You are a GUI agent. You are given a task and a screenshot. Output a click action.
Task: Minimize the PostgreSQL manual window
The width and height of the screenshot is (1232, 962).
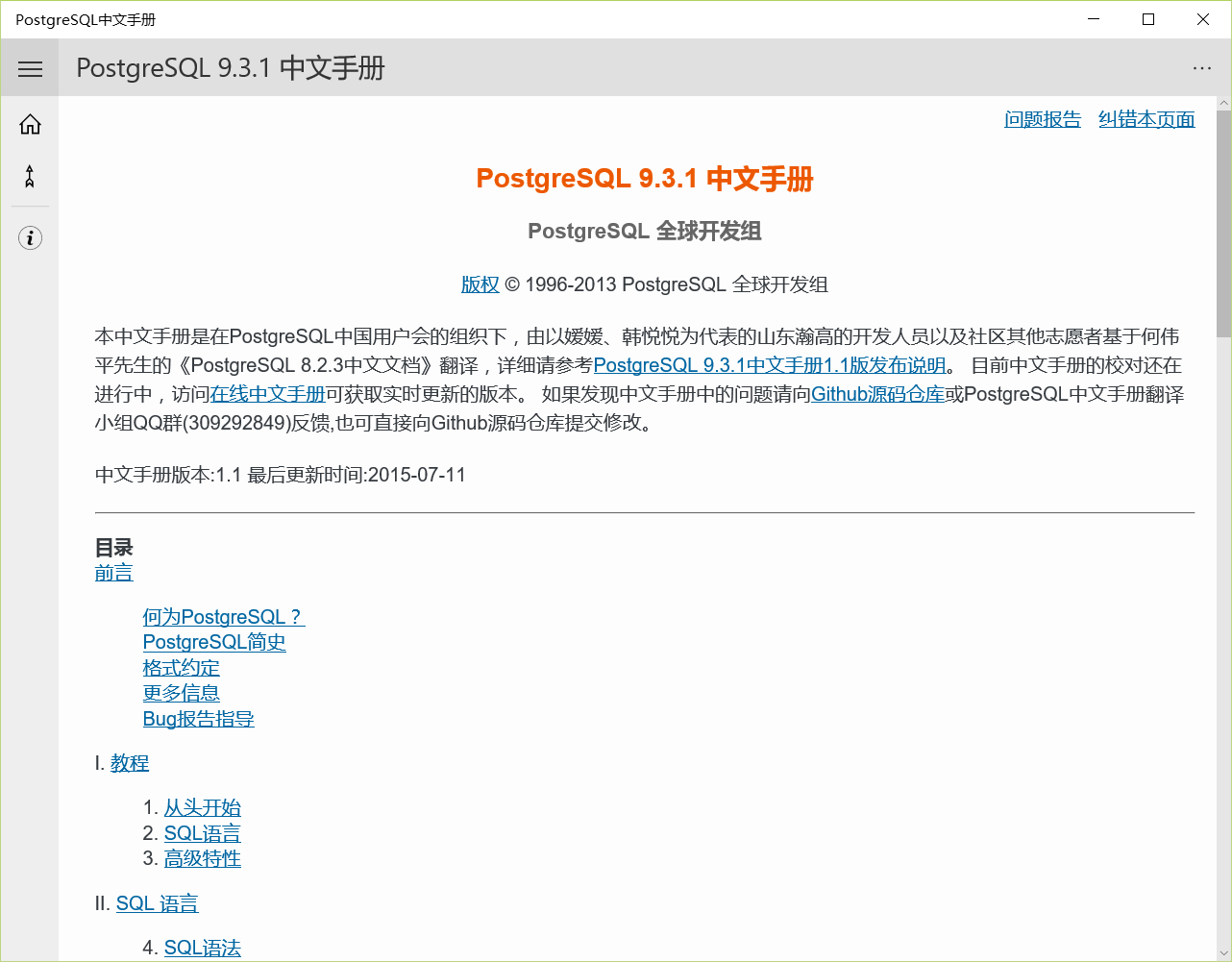click(1094, 19)
